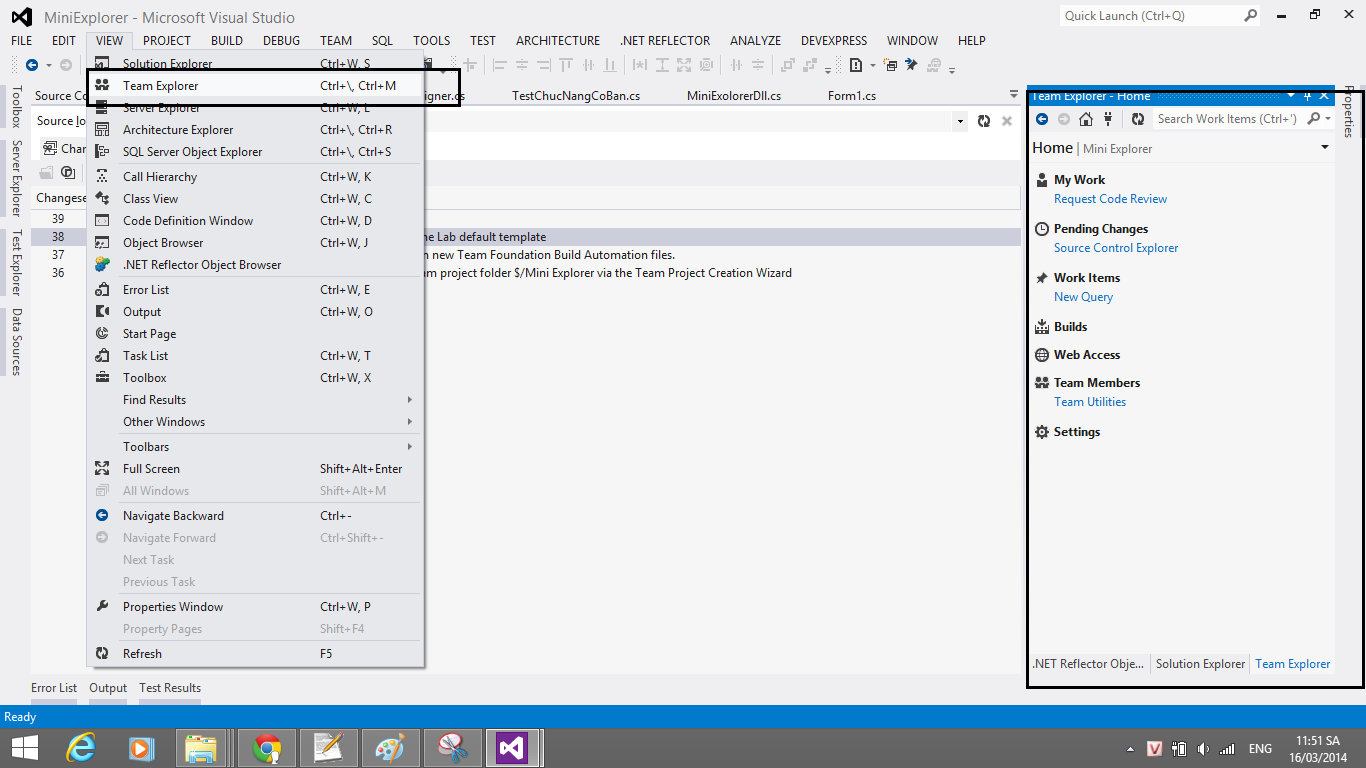Click the Request Code Review link
Image resolution: width=1366 pixels, height=768 pixels.
tap(1110, 199)
